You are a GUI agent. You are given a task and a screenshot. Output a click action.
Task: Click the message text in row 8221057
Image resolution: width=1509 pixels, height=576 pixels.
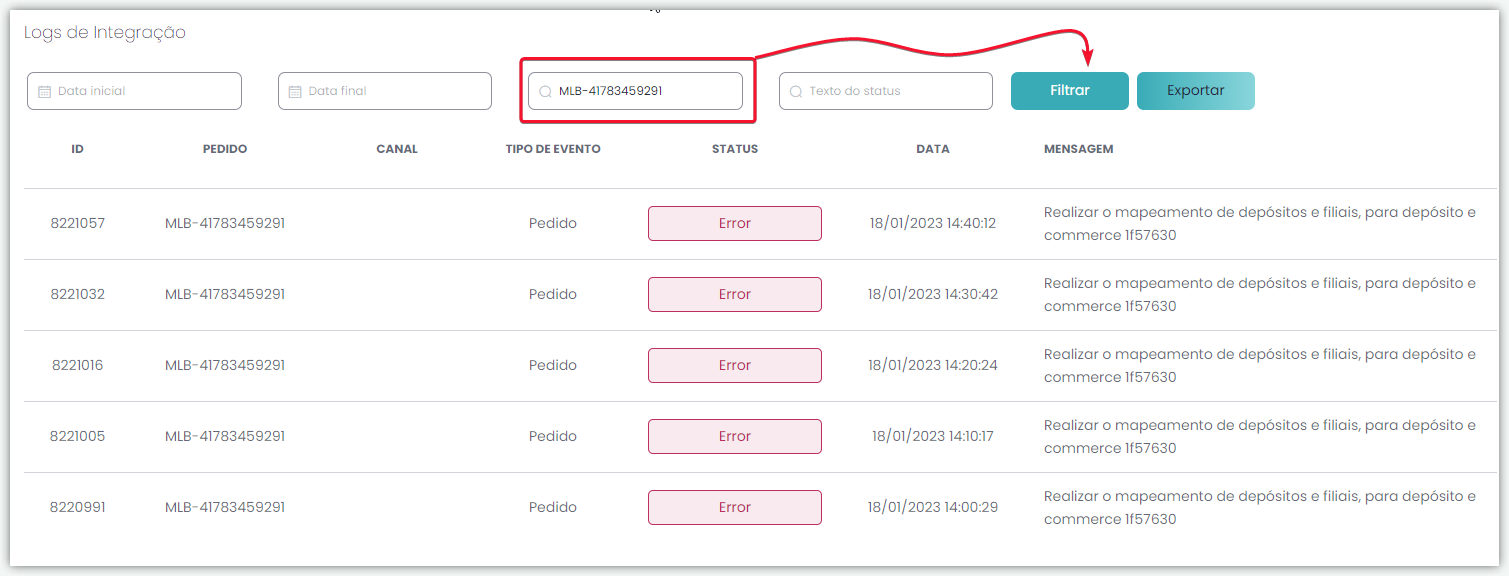(1260, 224)
